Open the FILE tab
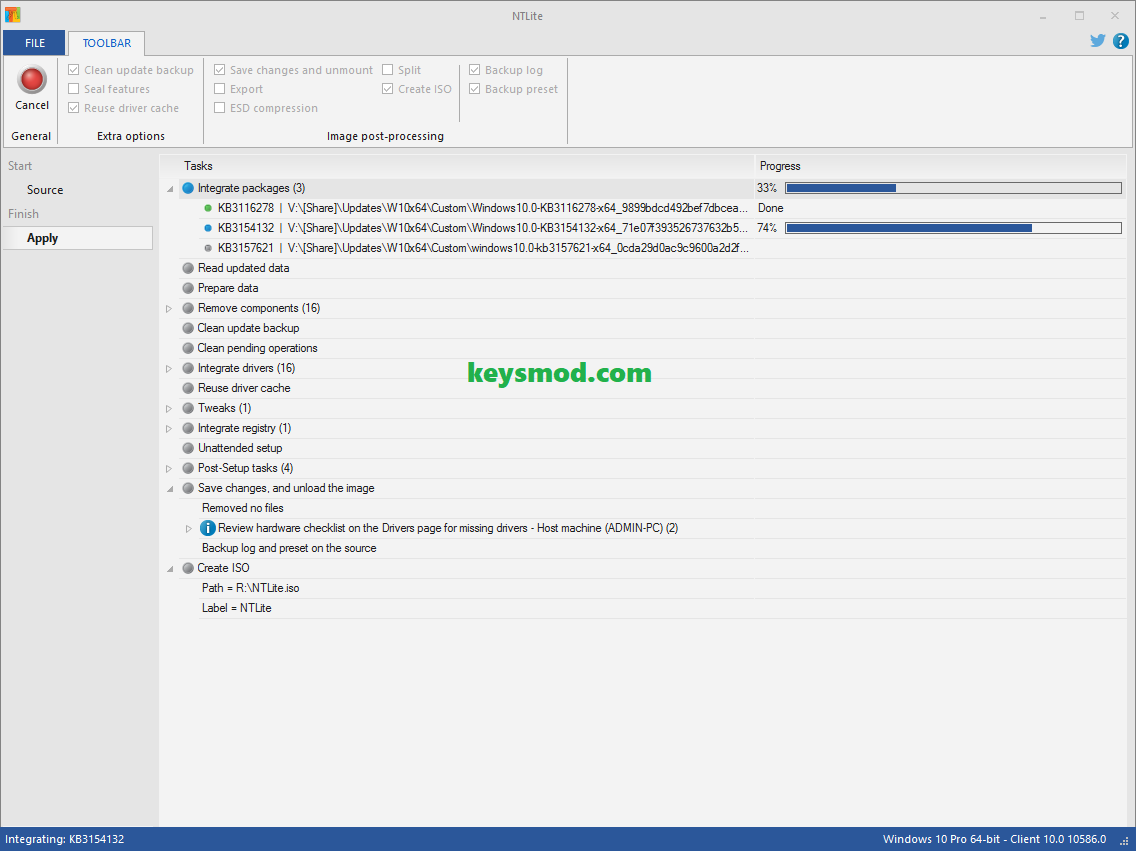The width and height of the screenshot is (1136, 851). tap(35, 43)
